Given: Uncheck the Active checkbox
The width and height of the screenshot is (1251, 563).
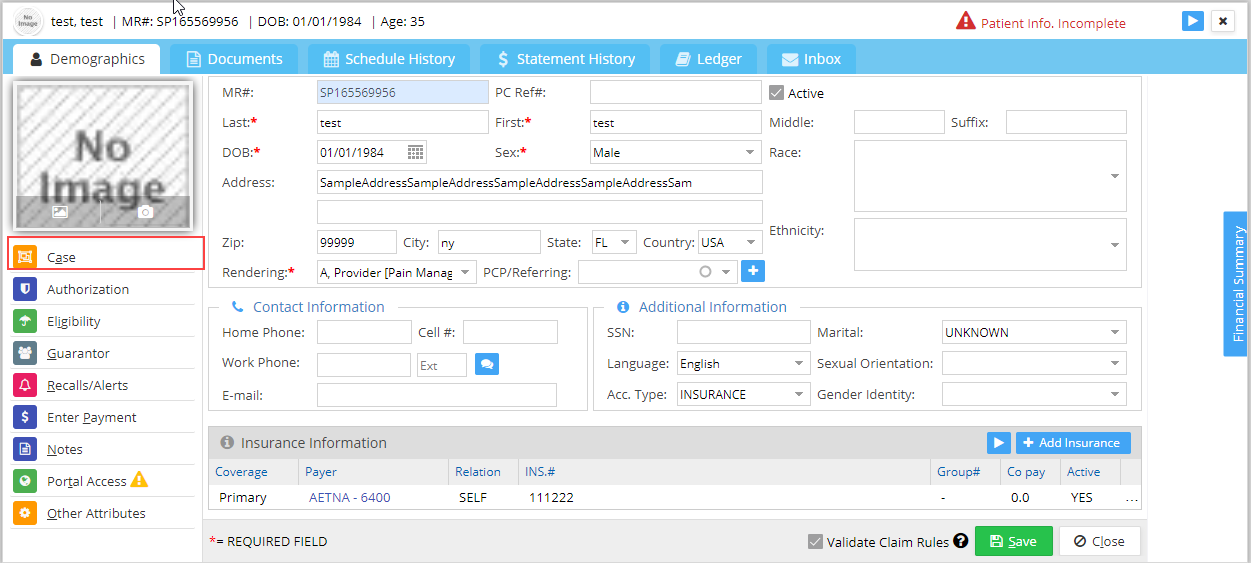Looking at the screenshot, I should point(777,93).
